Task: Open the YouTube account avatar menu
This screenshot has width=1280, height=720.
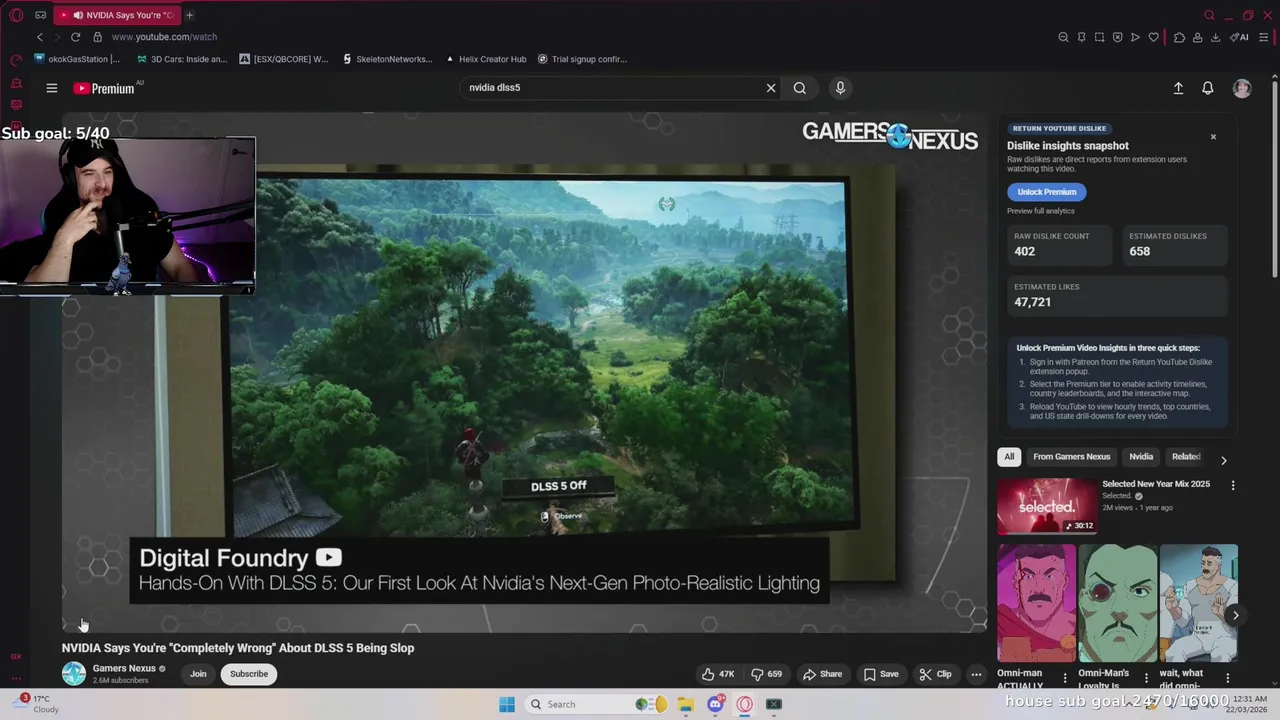Action: pos(1242,88)
